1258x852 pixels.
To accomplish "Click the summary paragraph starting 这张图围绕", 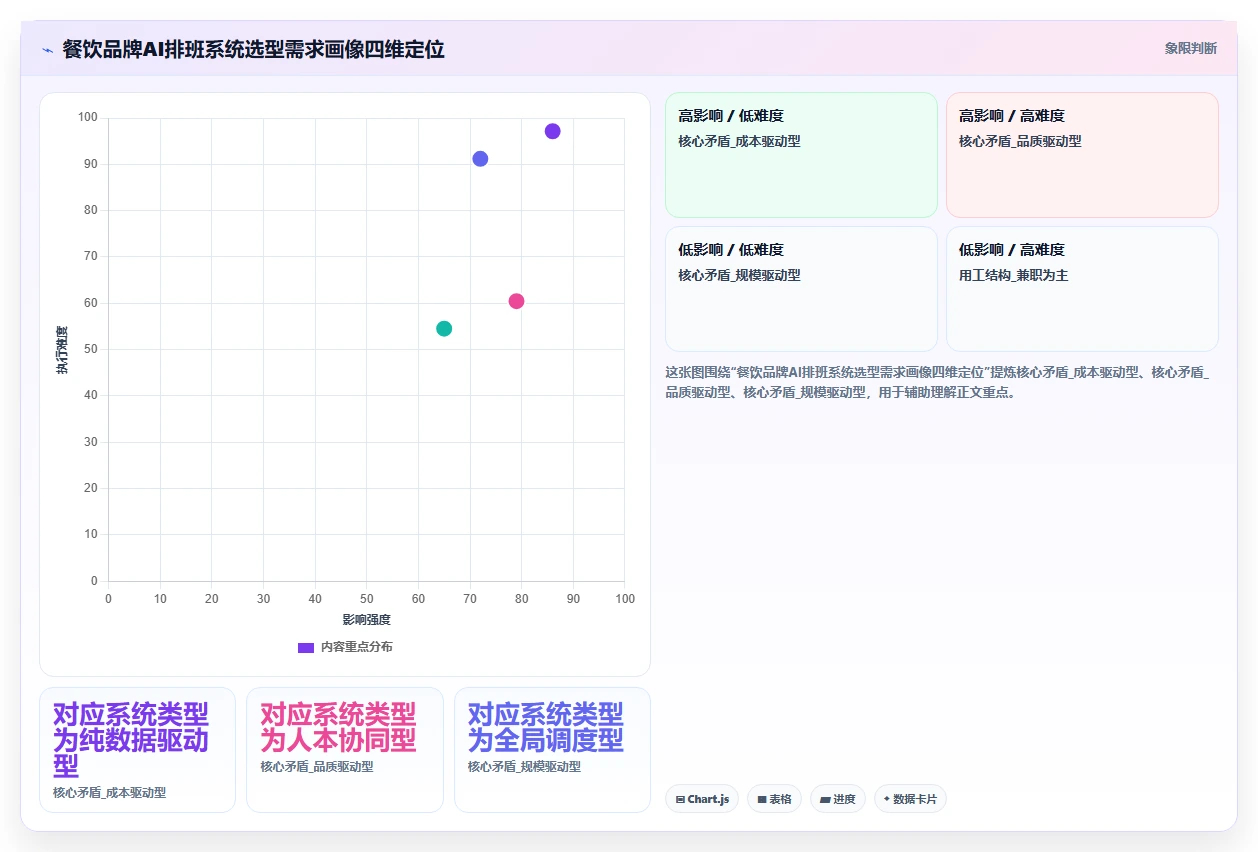I will click(x=938, y=382).
